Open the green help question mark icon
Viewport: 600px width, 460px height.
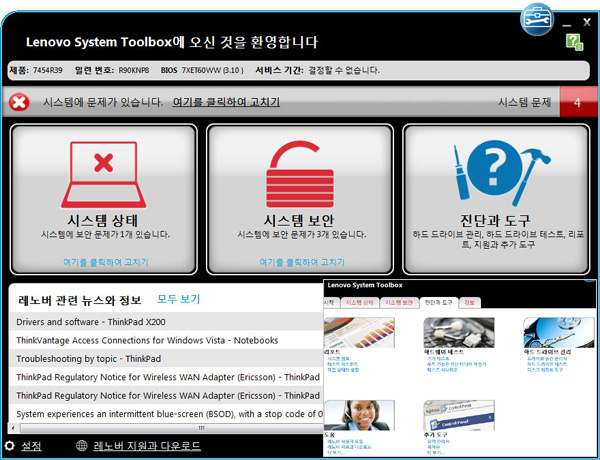(574, 42)
